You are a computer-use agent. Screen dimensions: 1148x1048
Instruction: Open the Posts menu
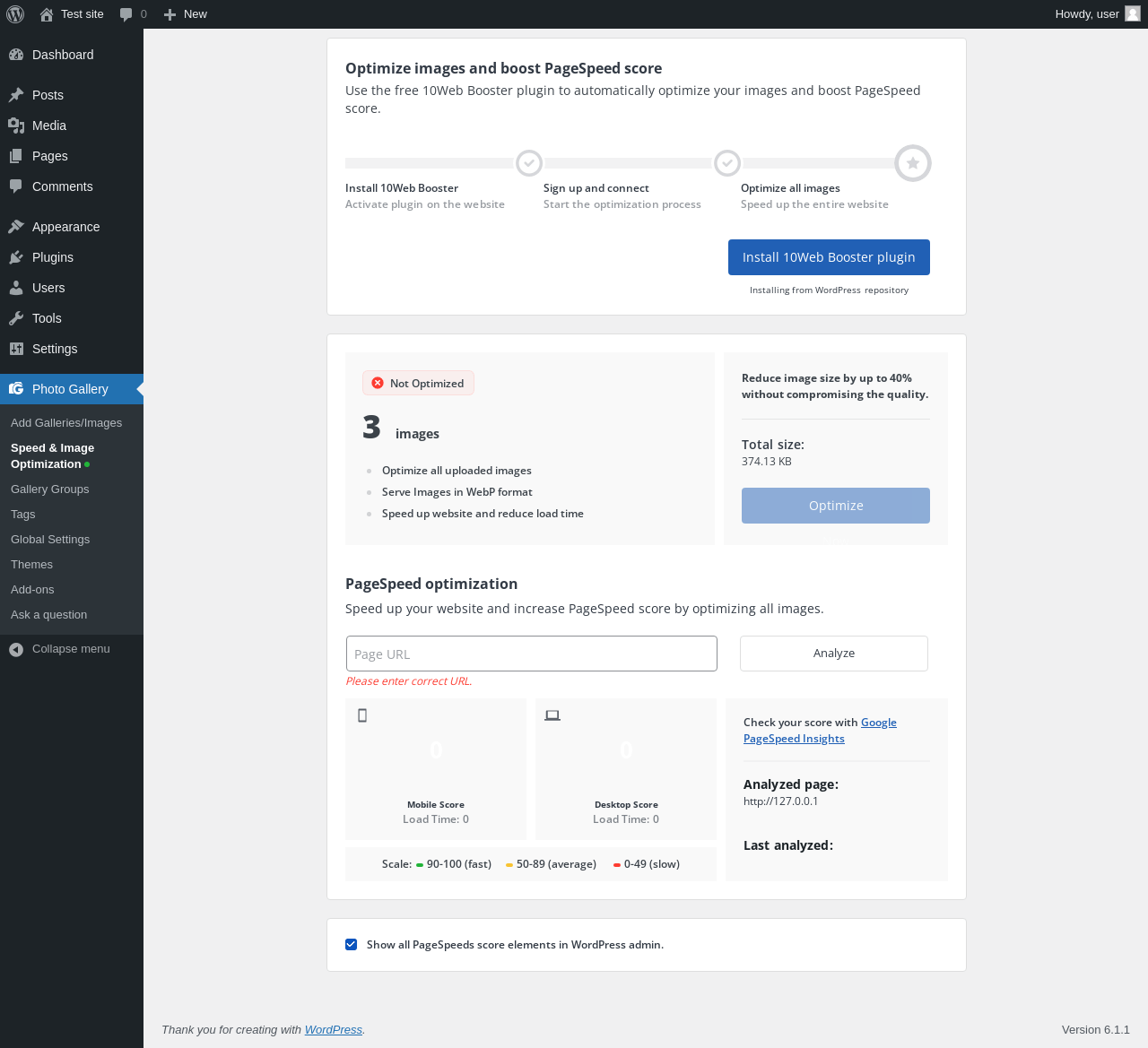72,95
